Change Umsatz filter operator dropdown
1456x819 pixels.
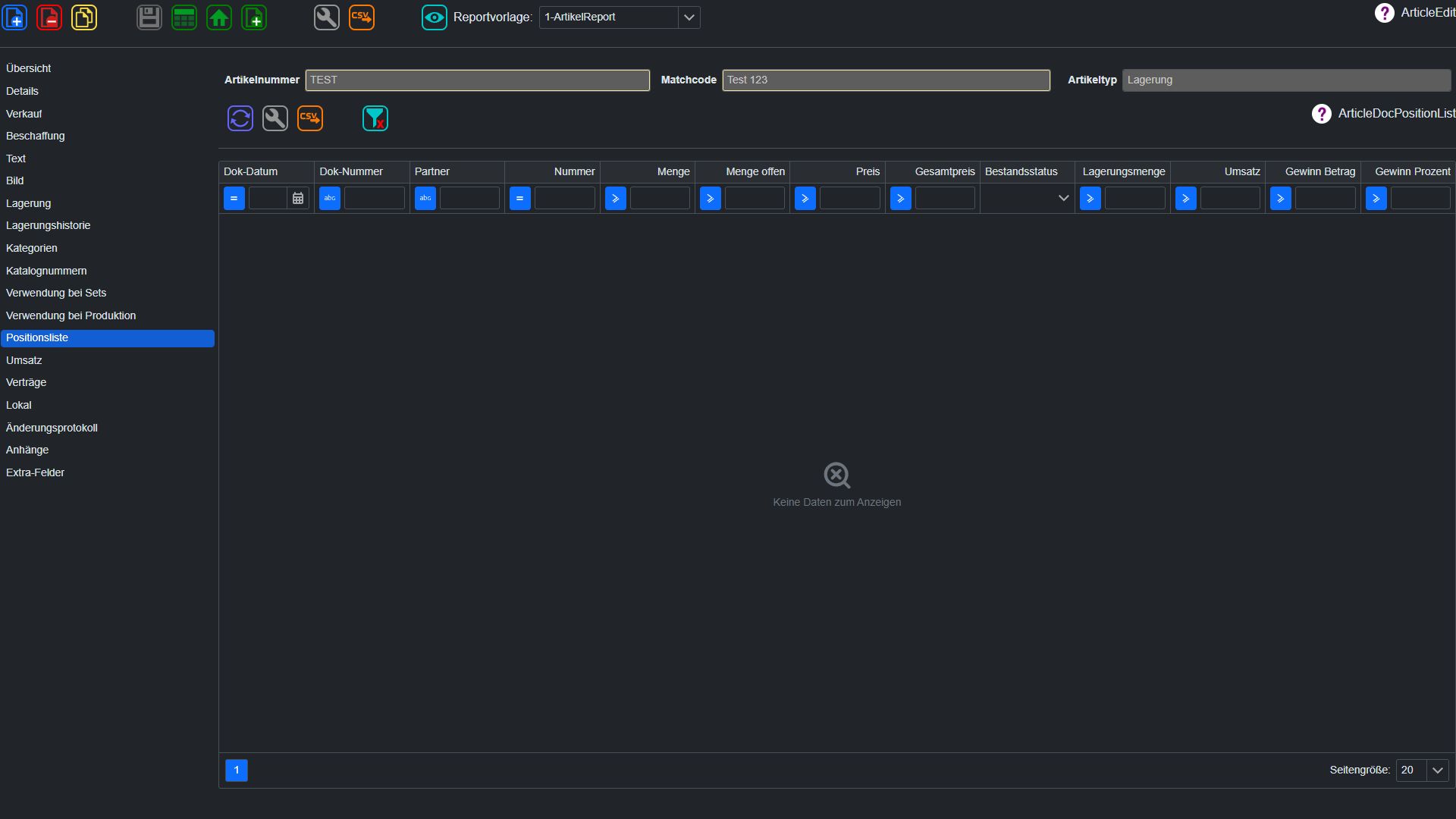1186,198
